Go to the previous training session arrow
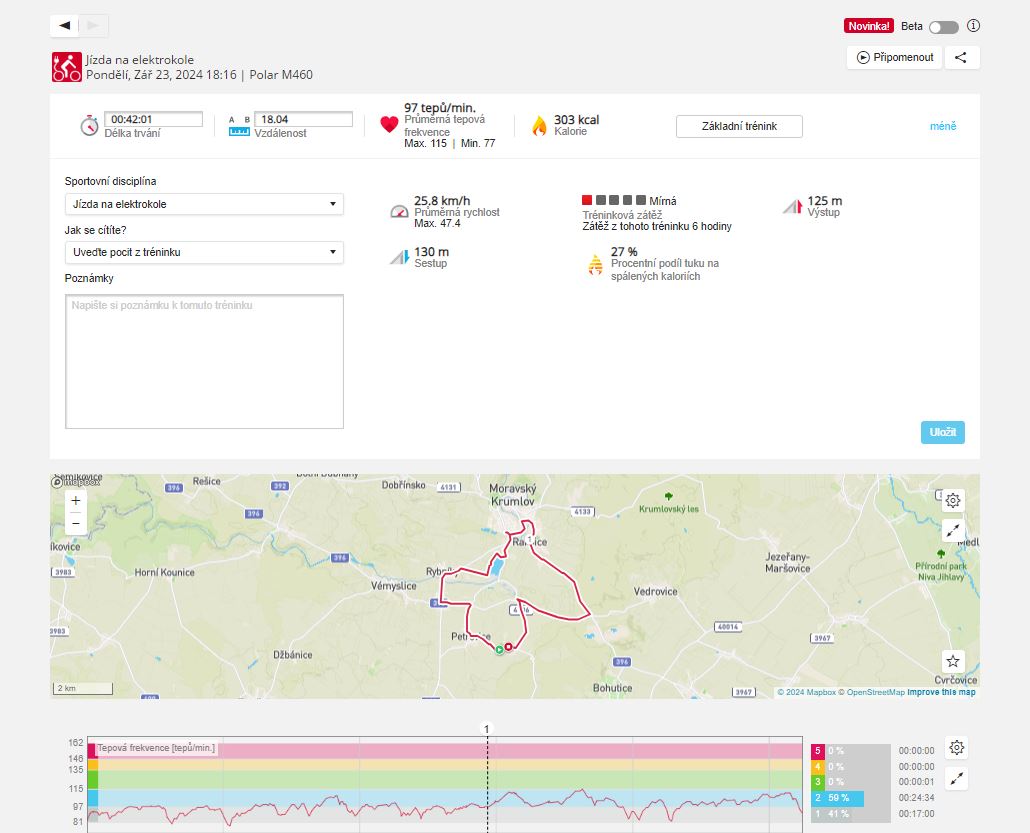The height and width of the screenshot is (833, 1030). tap(64, 26)
